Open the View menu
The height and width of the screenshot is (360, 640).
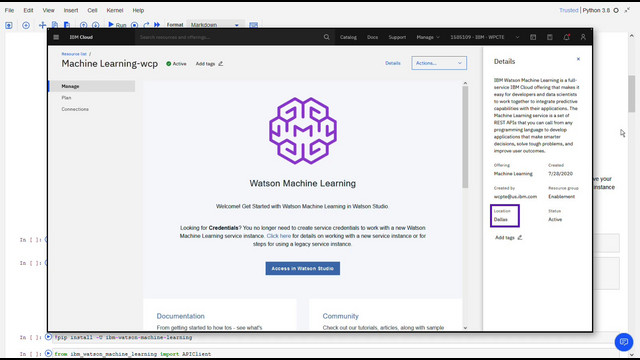coord(48,10)
